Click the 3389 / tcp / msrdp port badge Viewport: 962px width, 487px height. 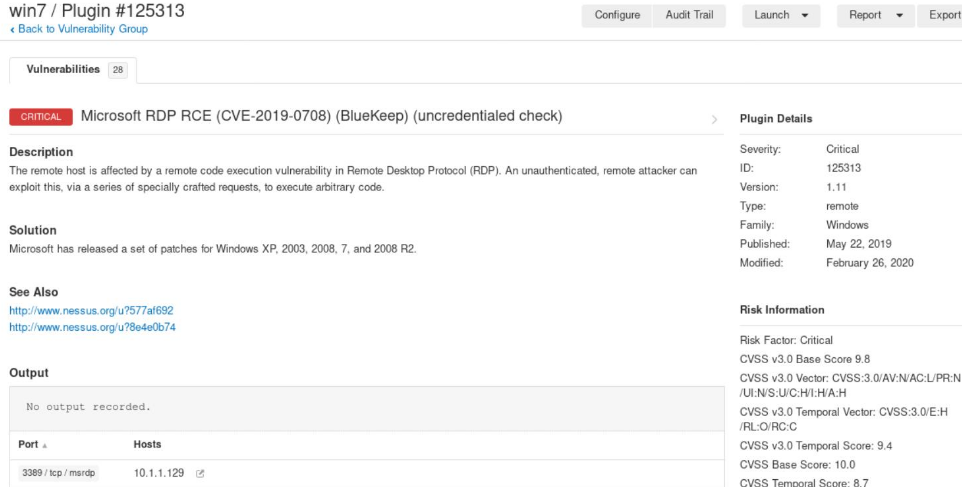(x=57, y=472)
